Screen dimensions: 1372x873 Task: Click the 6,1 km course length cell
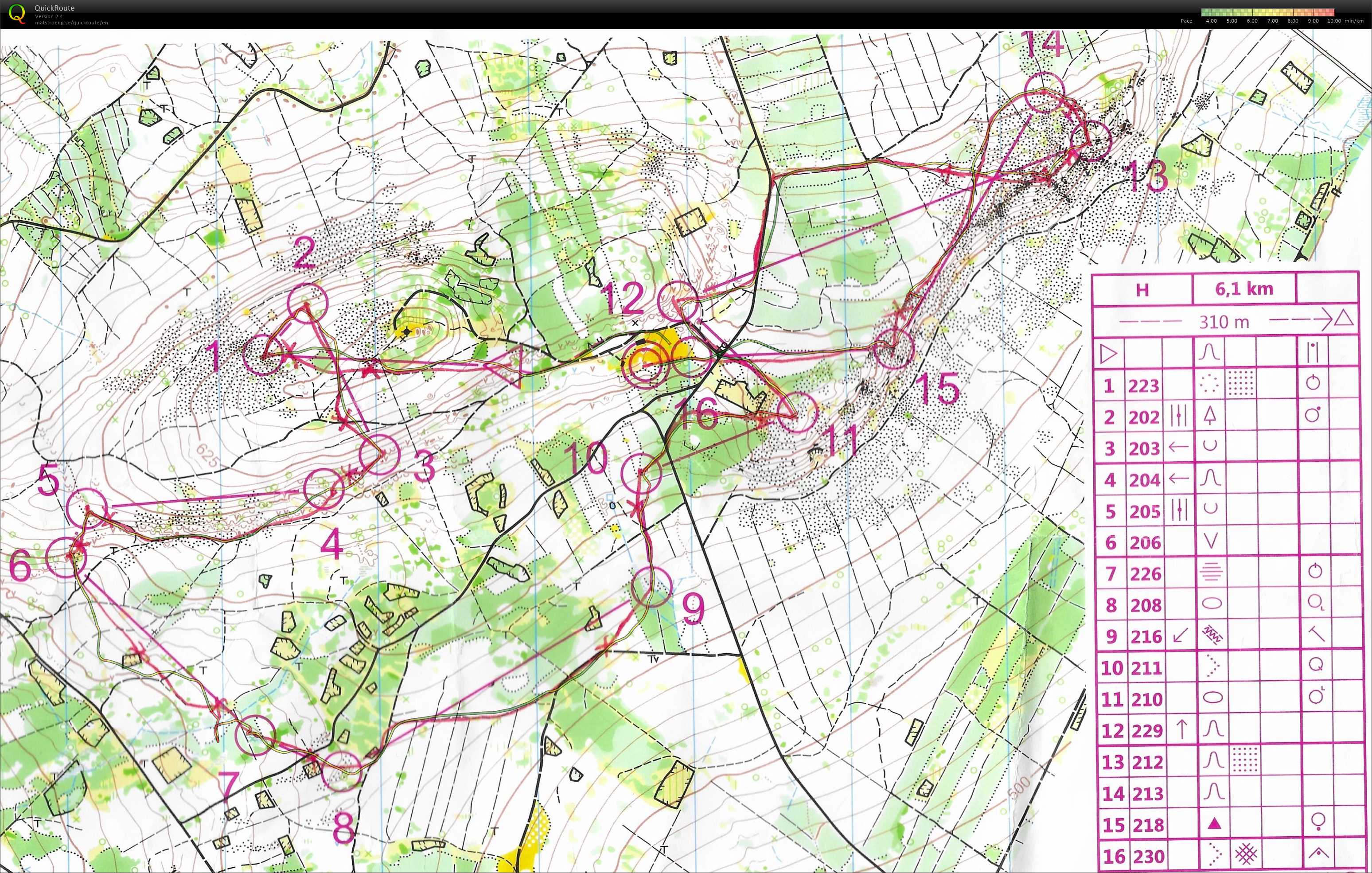click(x=1244, y=289)
